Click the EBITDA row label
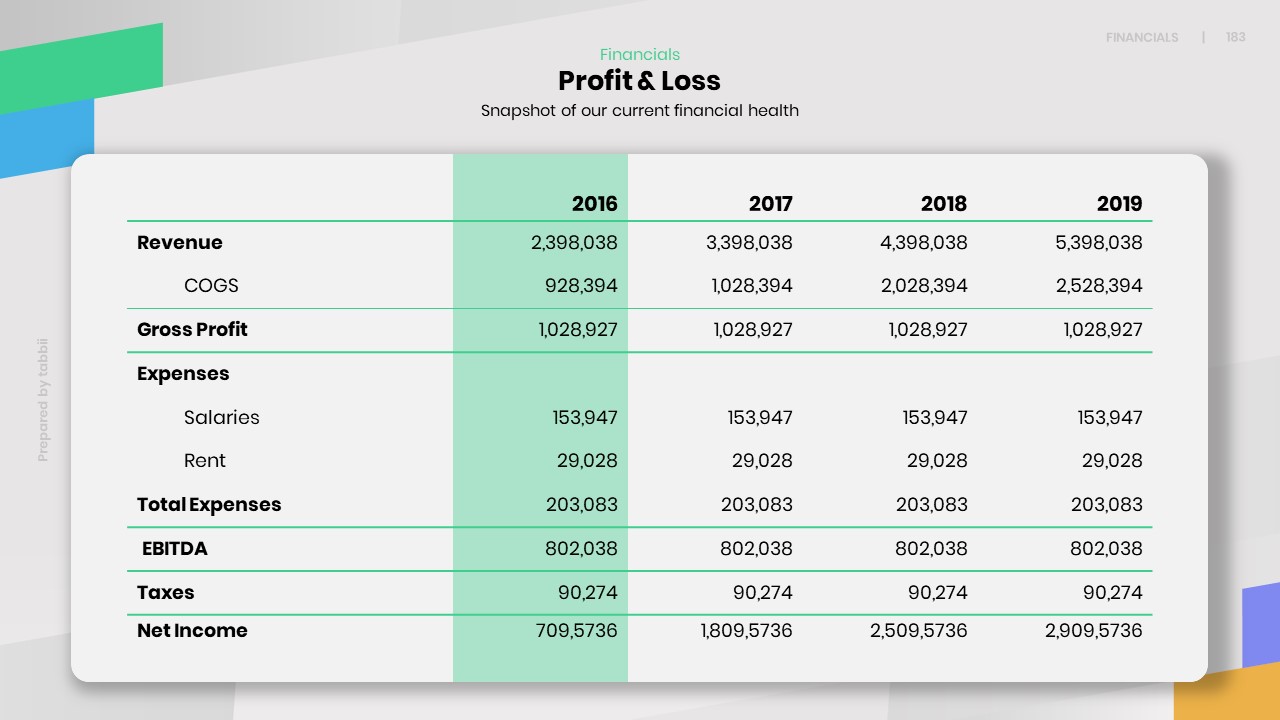This screenshot has width=1280, height=720. coord(175,549)
